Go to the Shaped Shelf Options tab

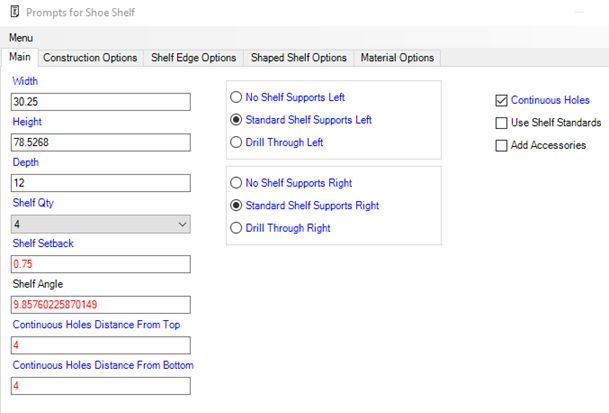299,58
